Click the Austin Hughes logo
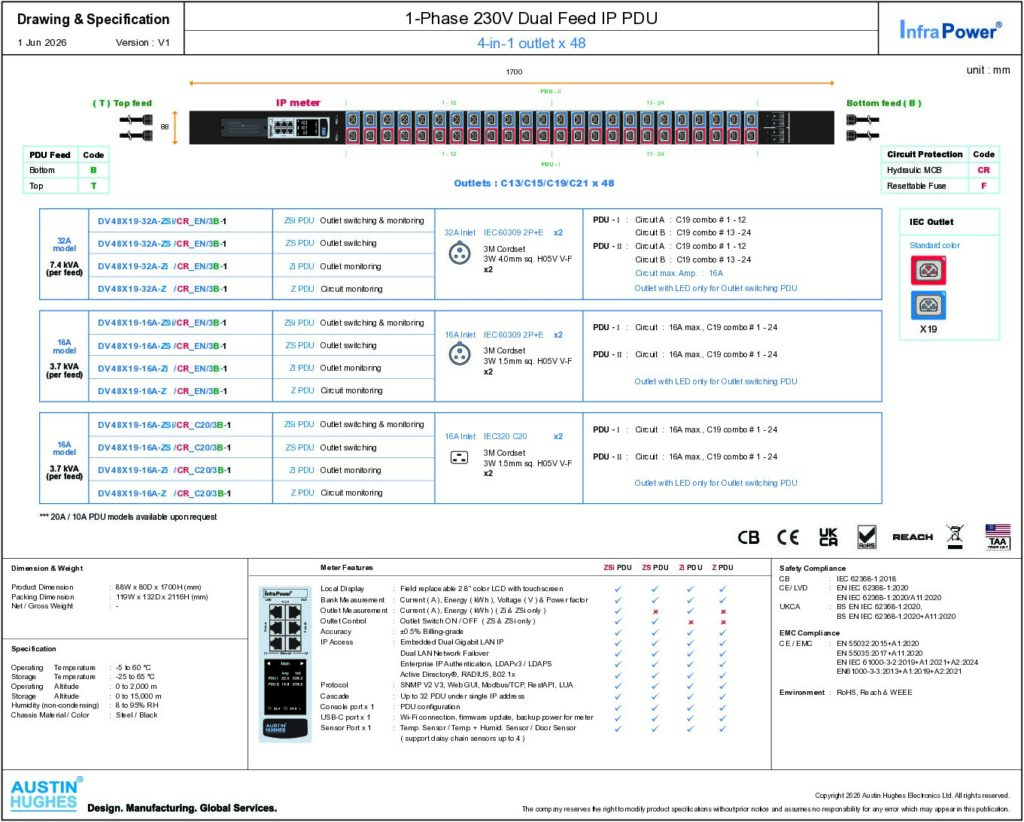This screenshot has height=822, width=1024. (46, 793)
